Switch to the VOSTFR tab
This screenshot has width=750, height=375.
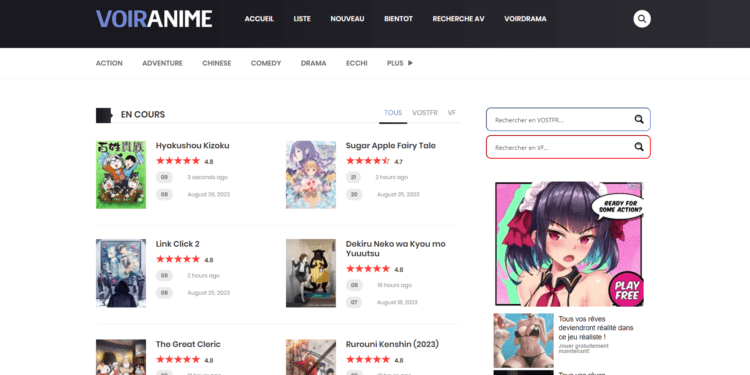(x=425, y=113)
